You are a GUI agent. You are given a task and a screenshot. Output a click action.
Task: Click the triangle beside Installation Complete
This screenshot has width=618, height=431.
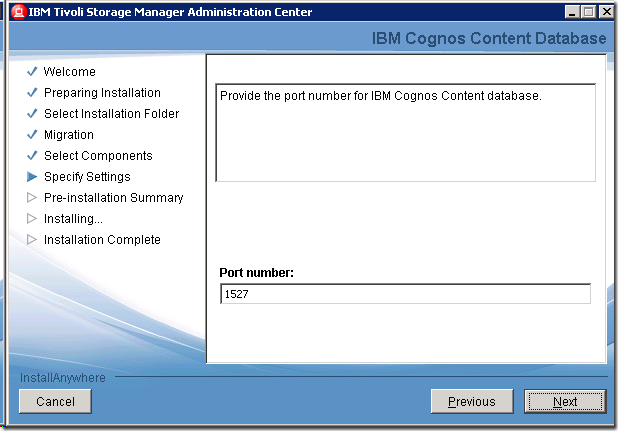click(32, 240)
